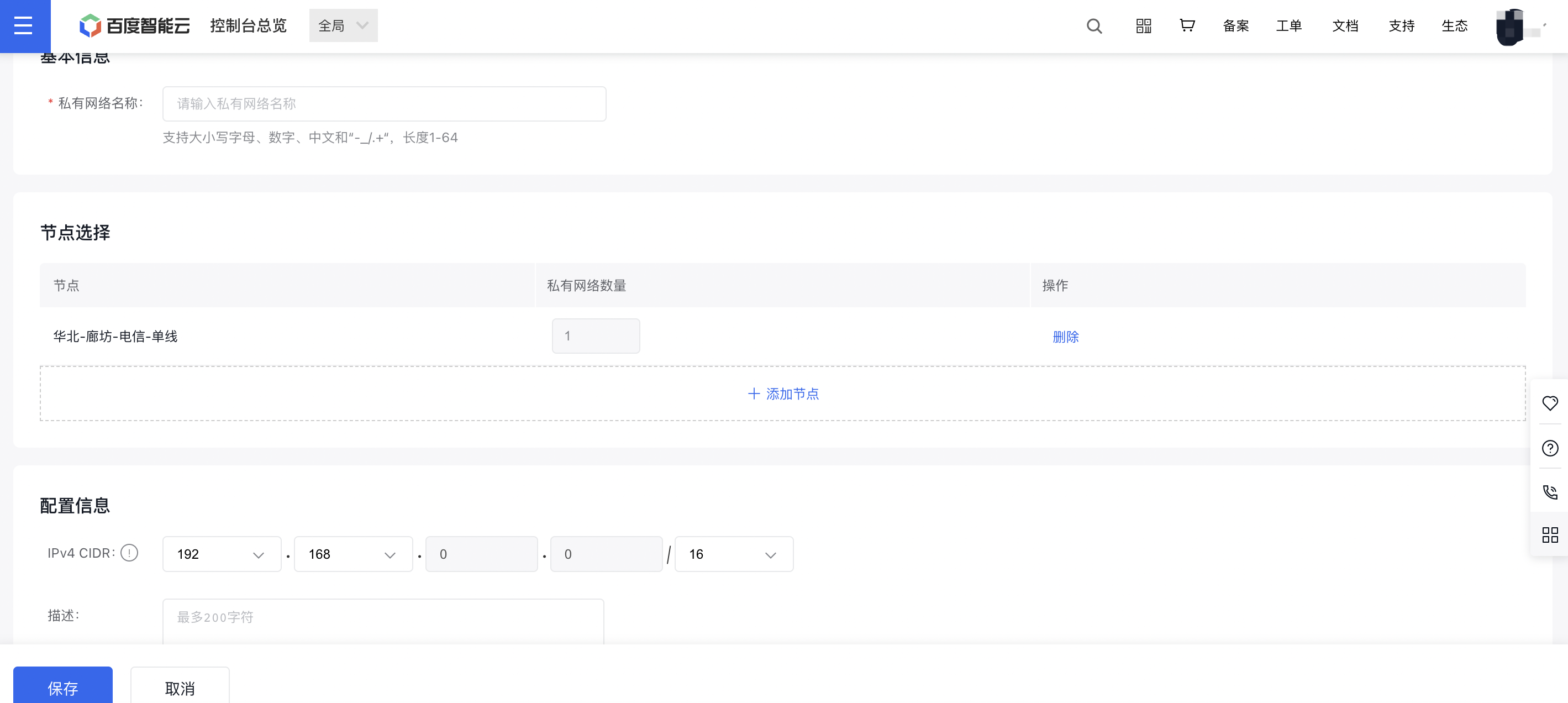Viewport: 1568px width, 703px height.
Task: Focus the 私有网络名称 name input
Action: [x=384, y=103]
